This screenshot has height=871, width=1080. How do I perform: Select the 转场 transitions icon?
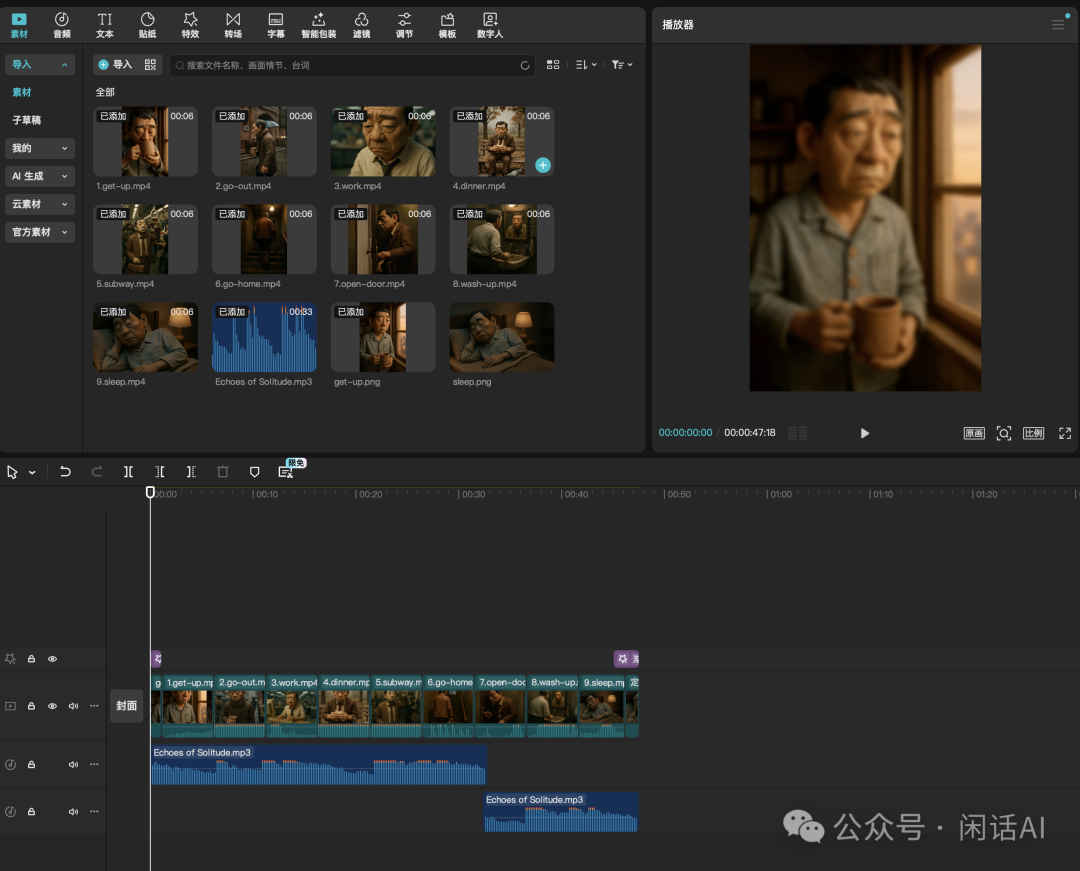(x=233, y=25)
